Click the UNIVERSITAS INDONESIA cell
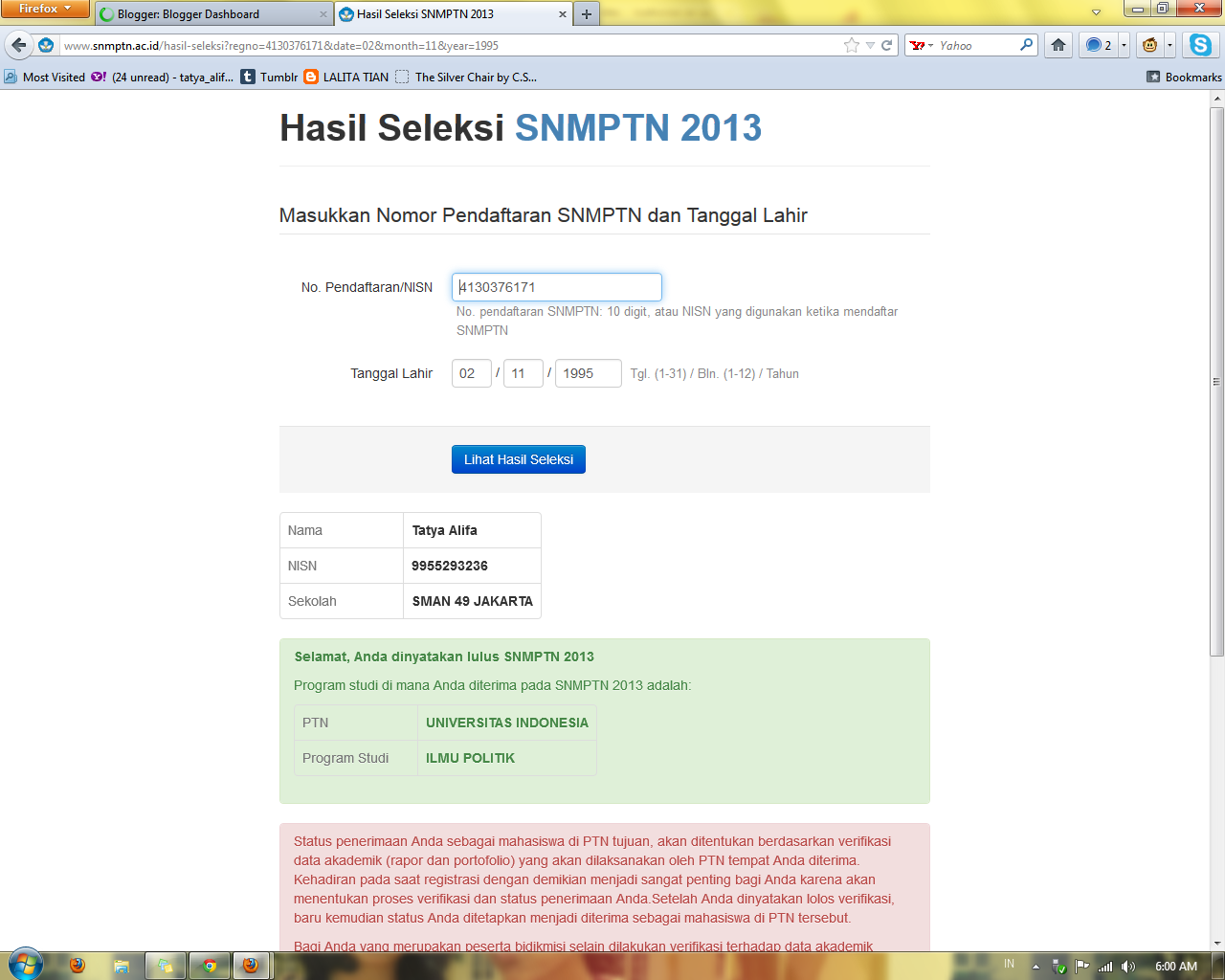Viewport: 1225px width, 980px height. click(x=507, y=723)
